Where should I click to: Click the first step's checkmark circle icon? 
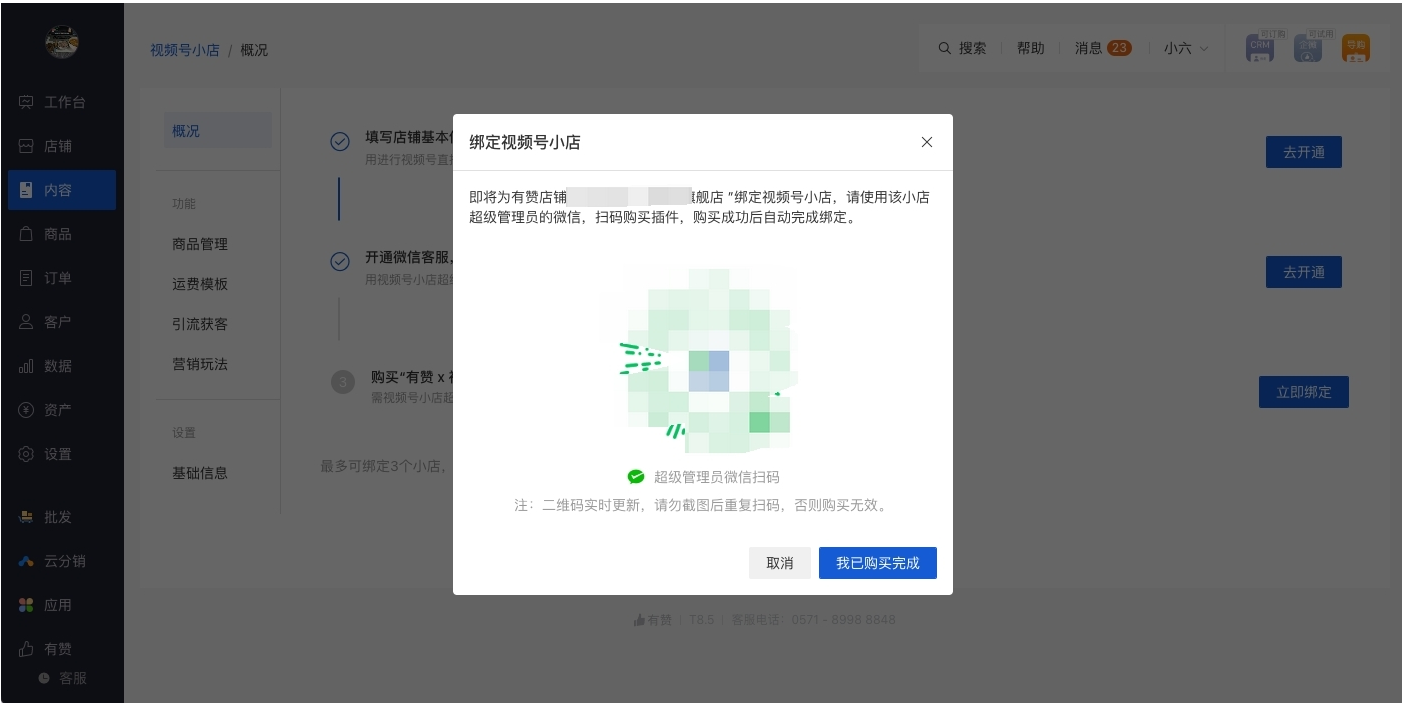(340, 142)
